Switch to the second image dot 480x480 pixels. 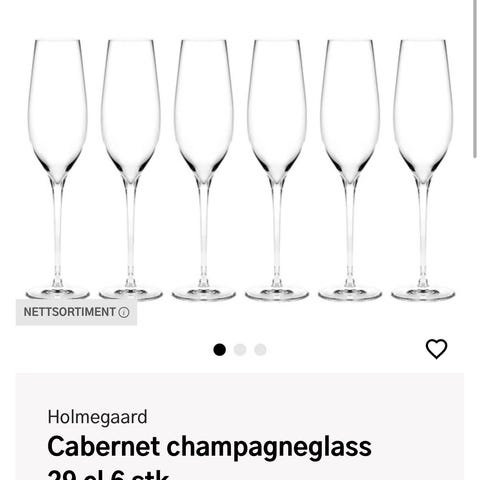click(240, 350)
